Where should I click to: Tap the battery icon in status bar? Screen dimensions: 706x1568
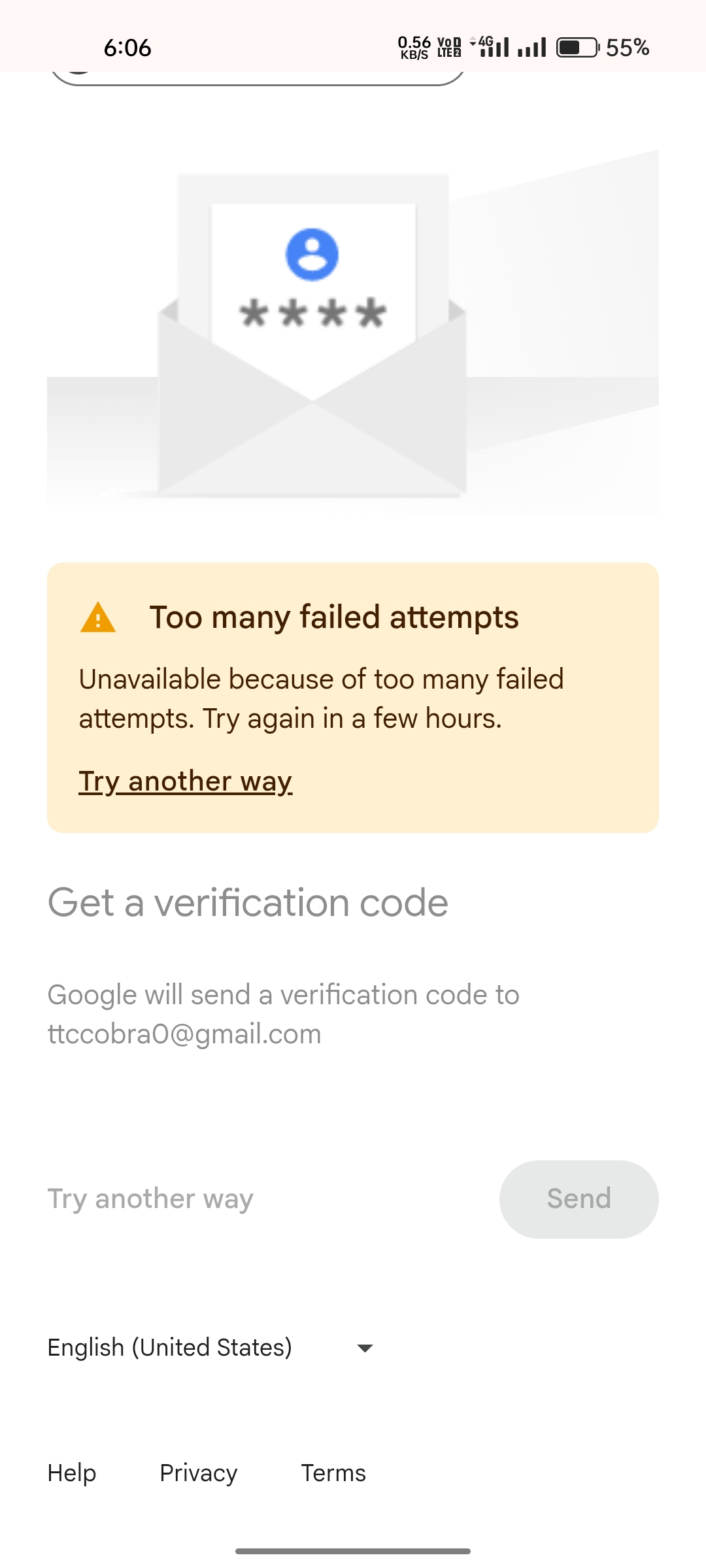tap(577, 48)
